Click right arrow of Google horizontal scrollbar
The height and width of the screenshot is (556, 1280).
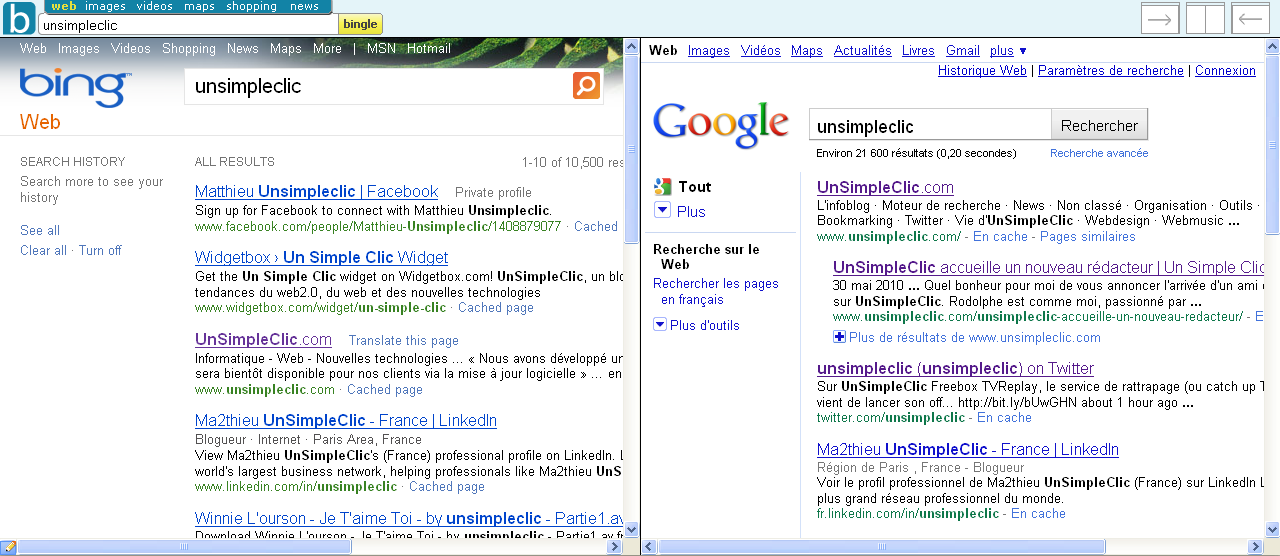tap(1256, 547)
